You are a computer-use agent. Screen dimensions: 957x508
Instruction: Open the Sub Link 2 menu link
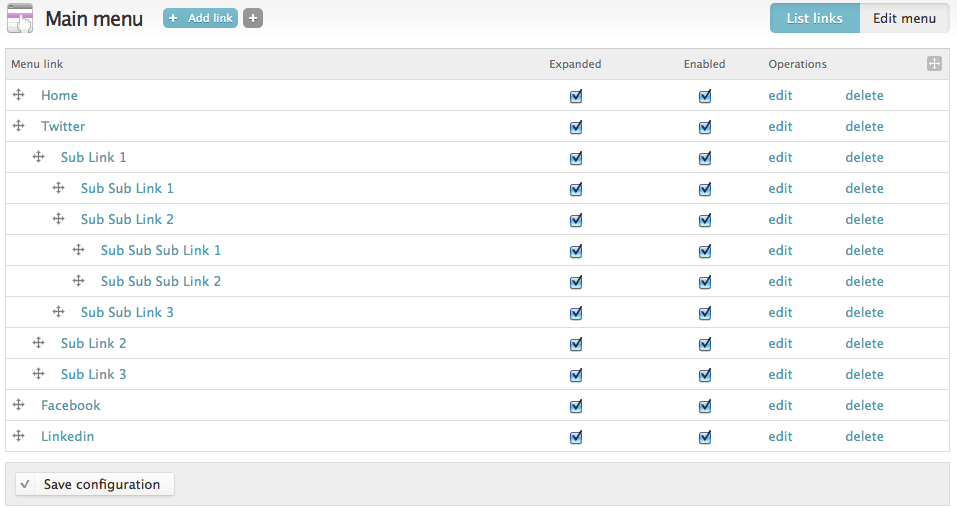click(93, 344)
